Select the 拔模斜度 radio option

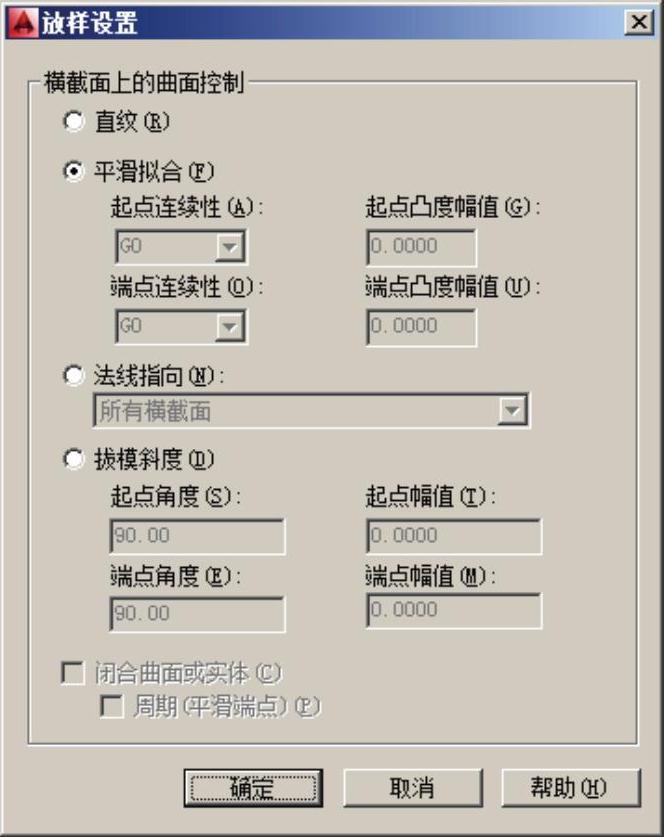coord(73,460)
